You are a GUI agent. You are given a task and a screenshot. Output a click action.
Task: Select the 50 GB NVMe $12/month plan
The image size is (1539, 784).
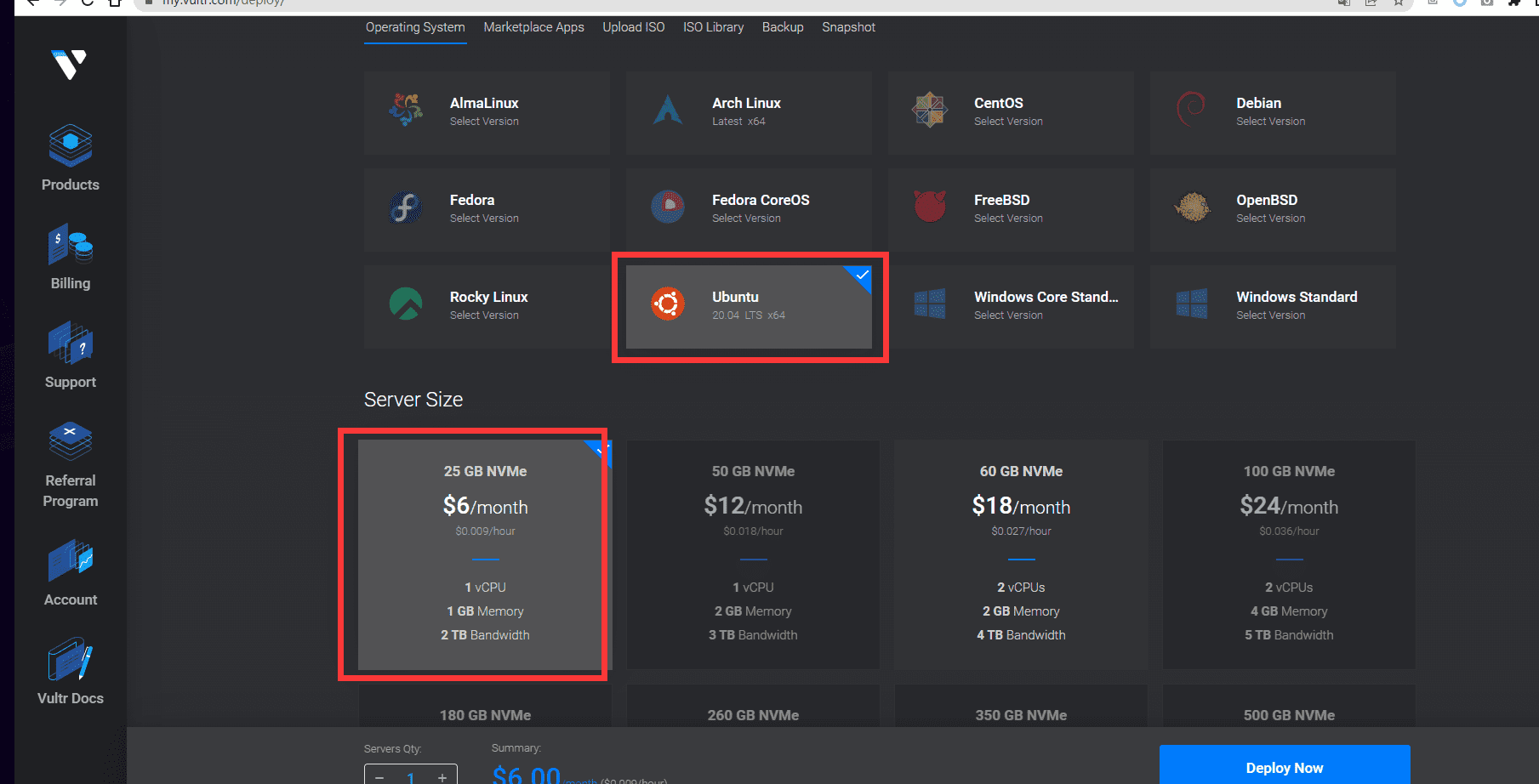753,554
